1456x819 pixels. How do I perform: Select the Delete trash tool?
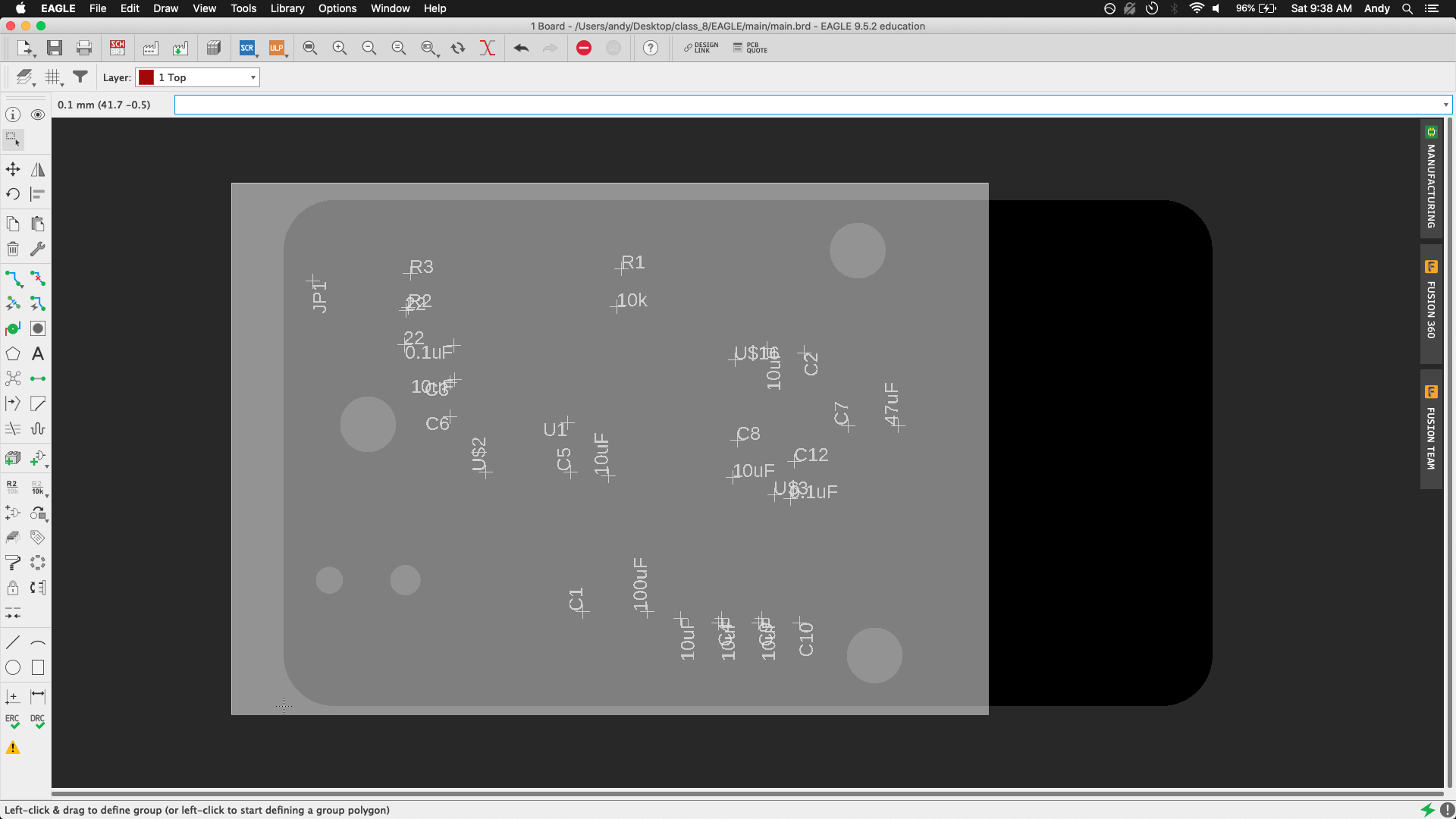pyautogui.click(x=13, y=249)
